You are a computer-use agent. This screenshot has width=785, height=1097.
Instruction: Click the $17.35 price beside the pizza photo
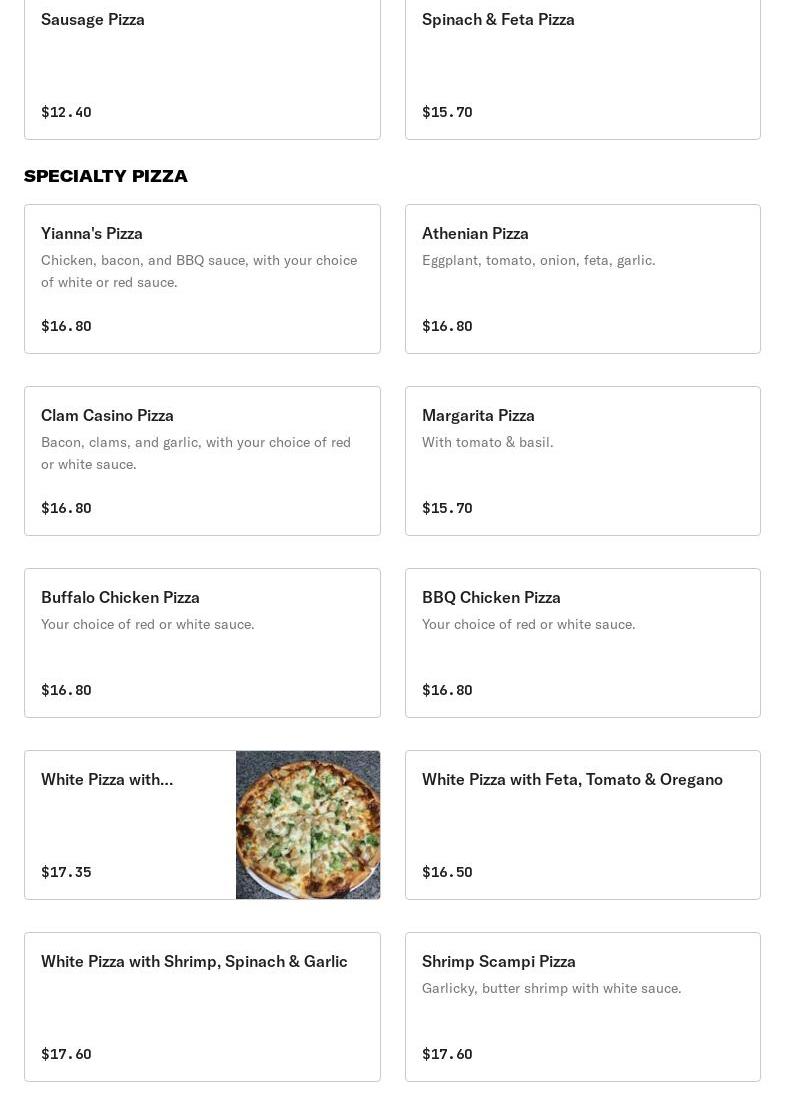(66, 872)
